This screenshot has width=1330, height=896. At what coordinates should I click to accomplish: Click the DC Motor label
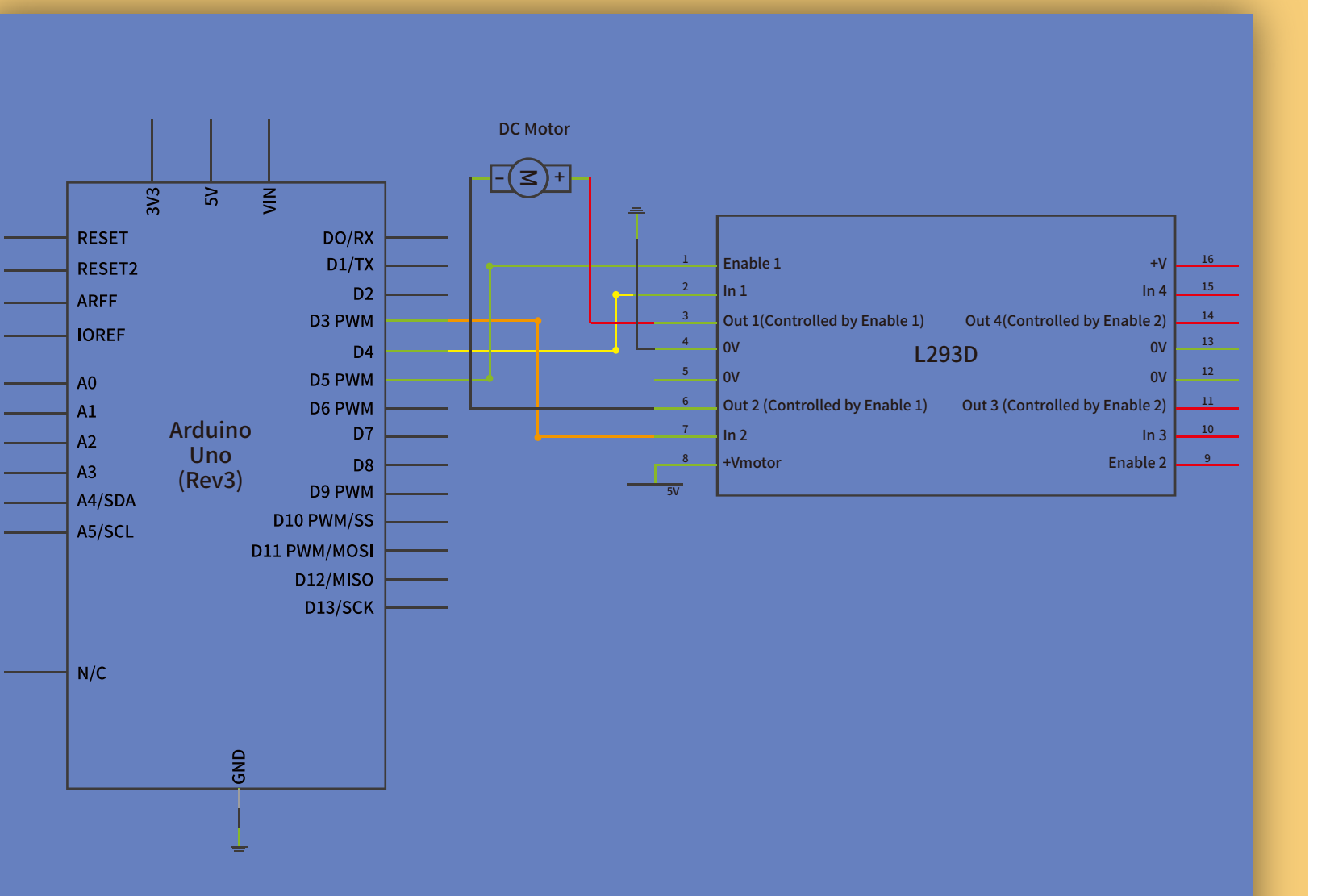pyautogui.click(x=534, y=129)
